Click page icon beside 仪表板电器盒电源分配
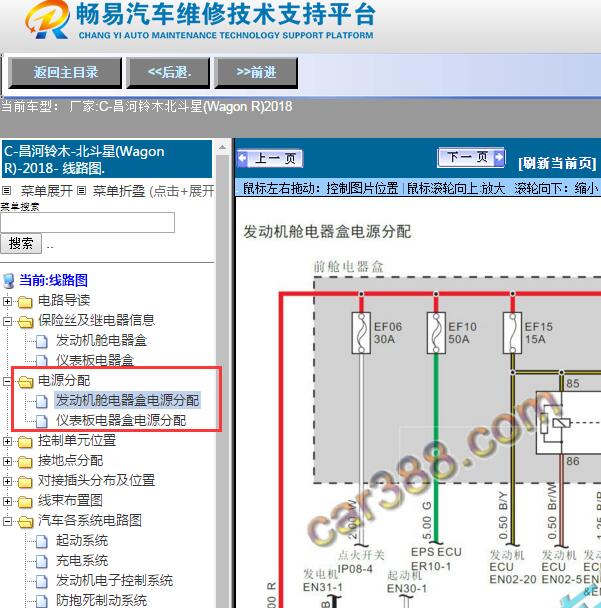 41,421
